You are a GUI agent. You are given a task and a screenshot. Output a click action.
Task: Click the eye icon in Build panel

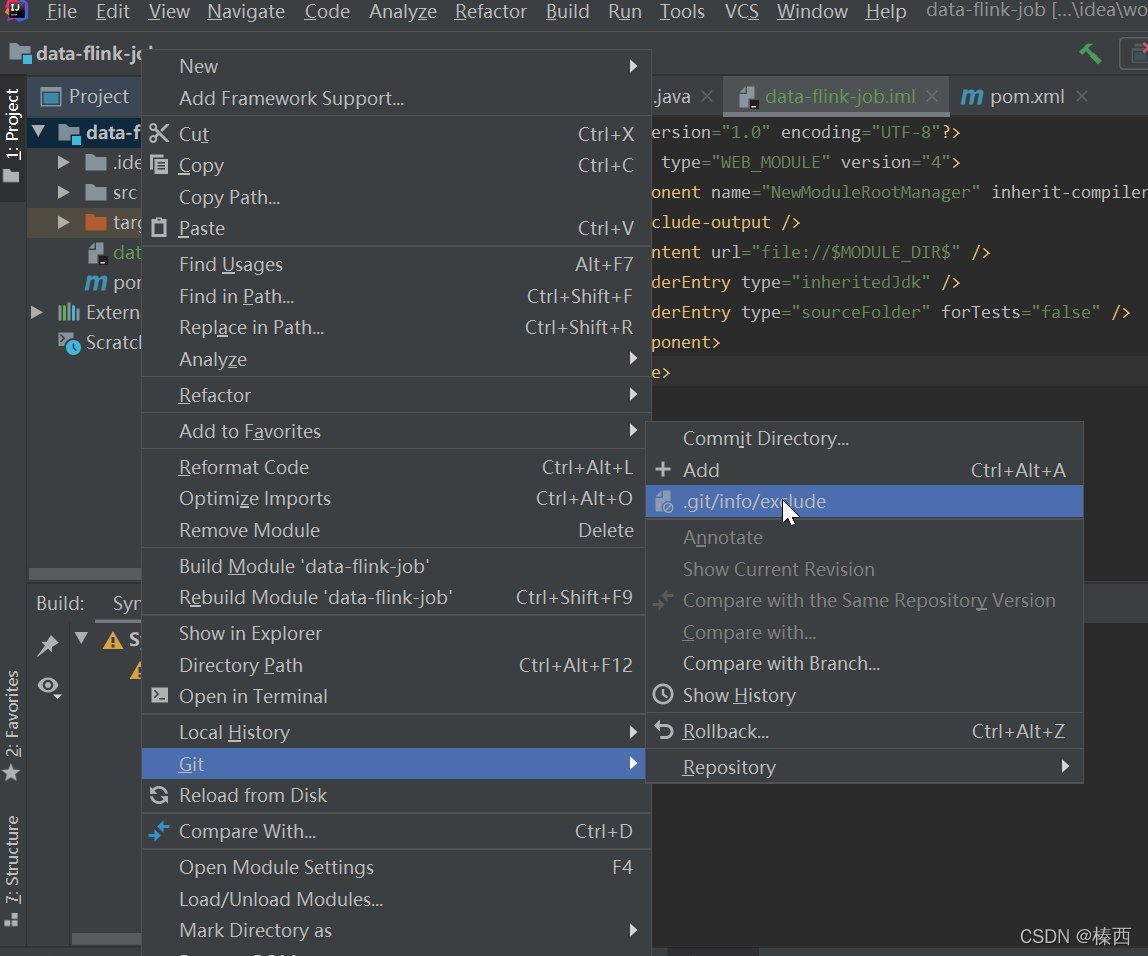click(47, 685)
